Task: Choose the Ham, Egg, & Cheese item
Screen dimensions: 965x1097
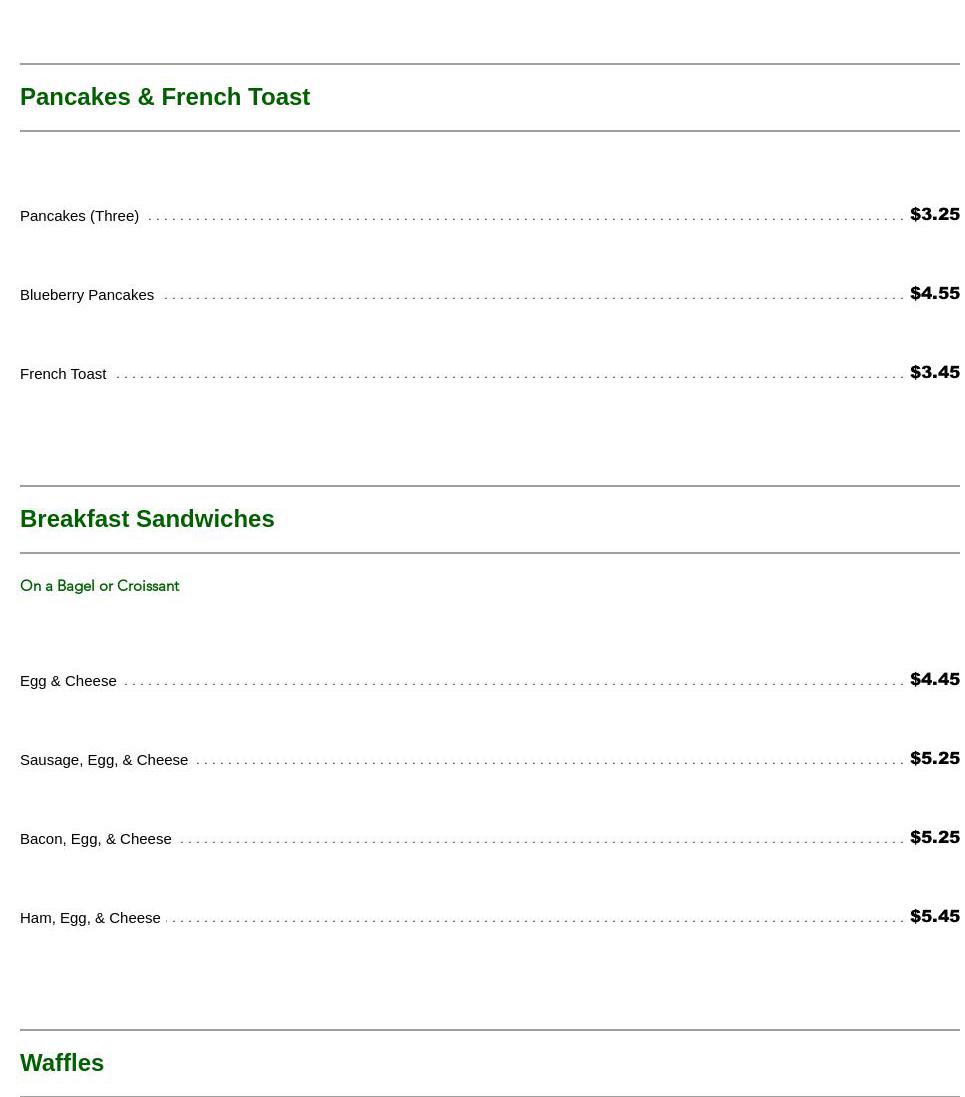Action: 90,918
